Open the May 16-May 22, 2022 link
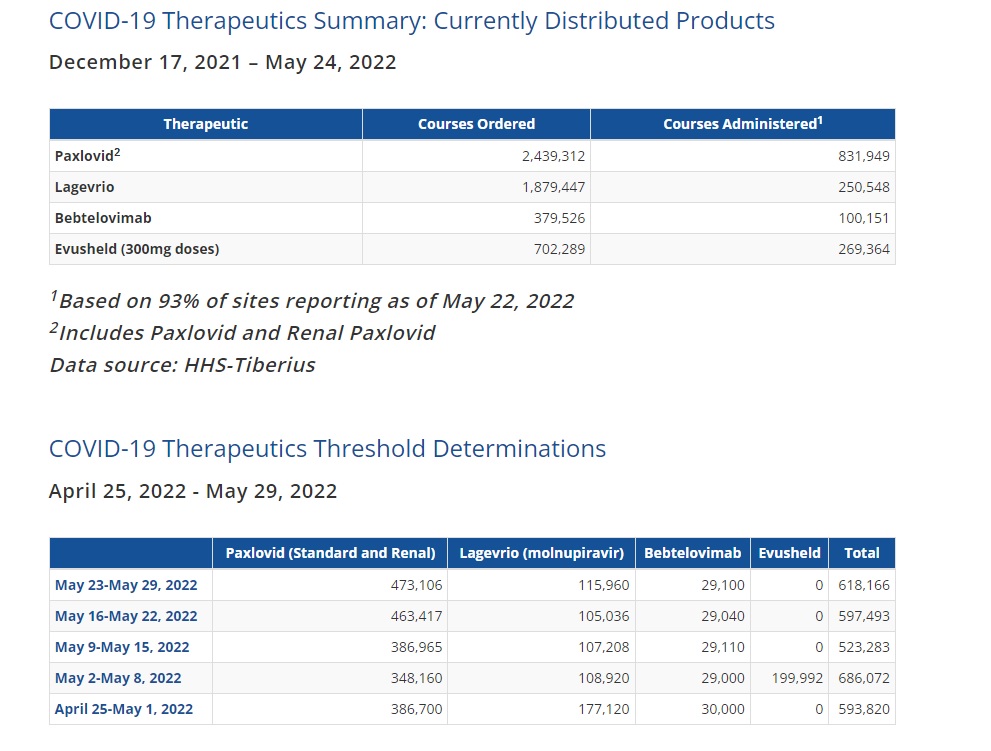 point(126,616)
